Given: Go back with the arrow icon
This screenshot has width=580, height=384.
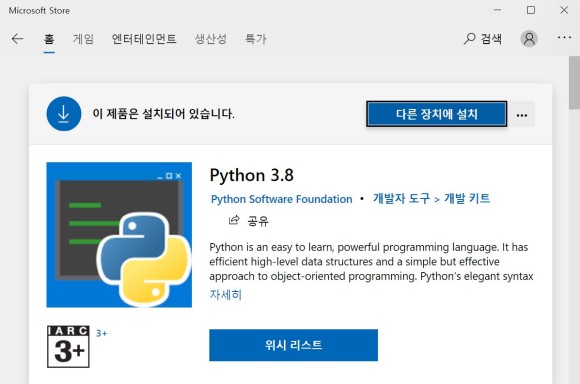Looking at the screenshot, I should coord(17,39).
